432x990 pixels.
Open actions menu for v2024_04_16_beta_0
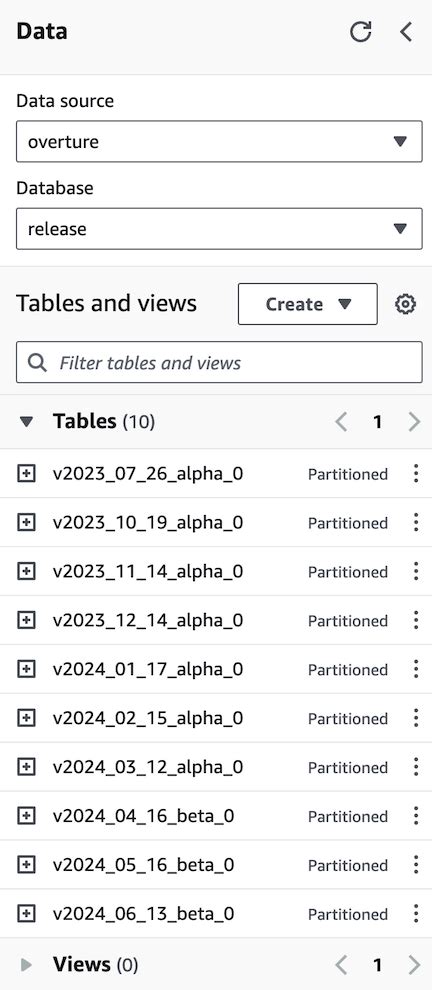(416, 816)
